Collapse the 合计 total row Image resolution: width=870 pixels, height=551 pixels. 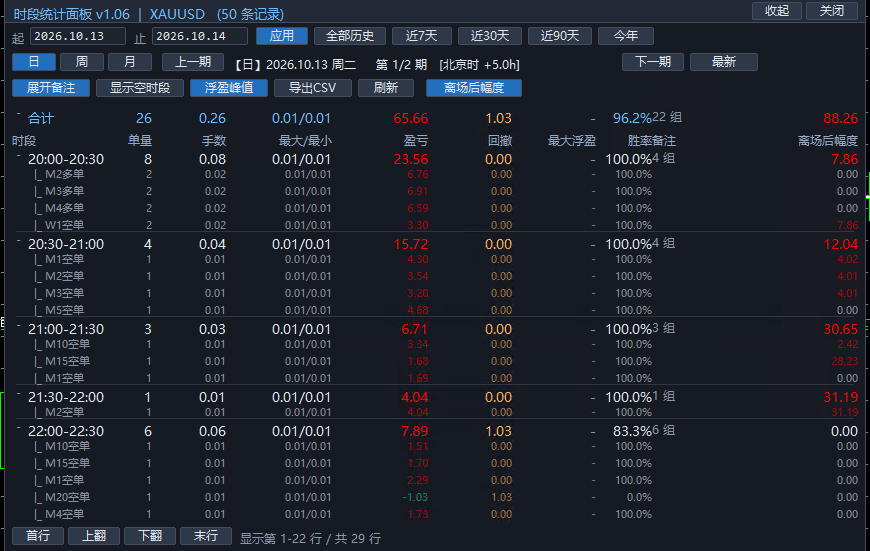(18, 114)
